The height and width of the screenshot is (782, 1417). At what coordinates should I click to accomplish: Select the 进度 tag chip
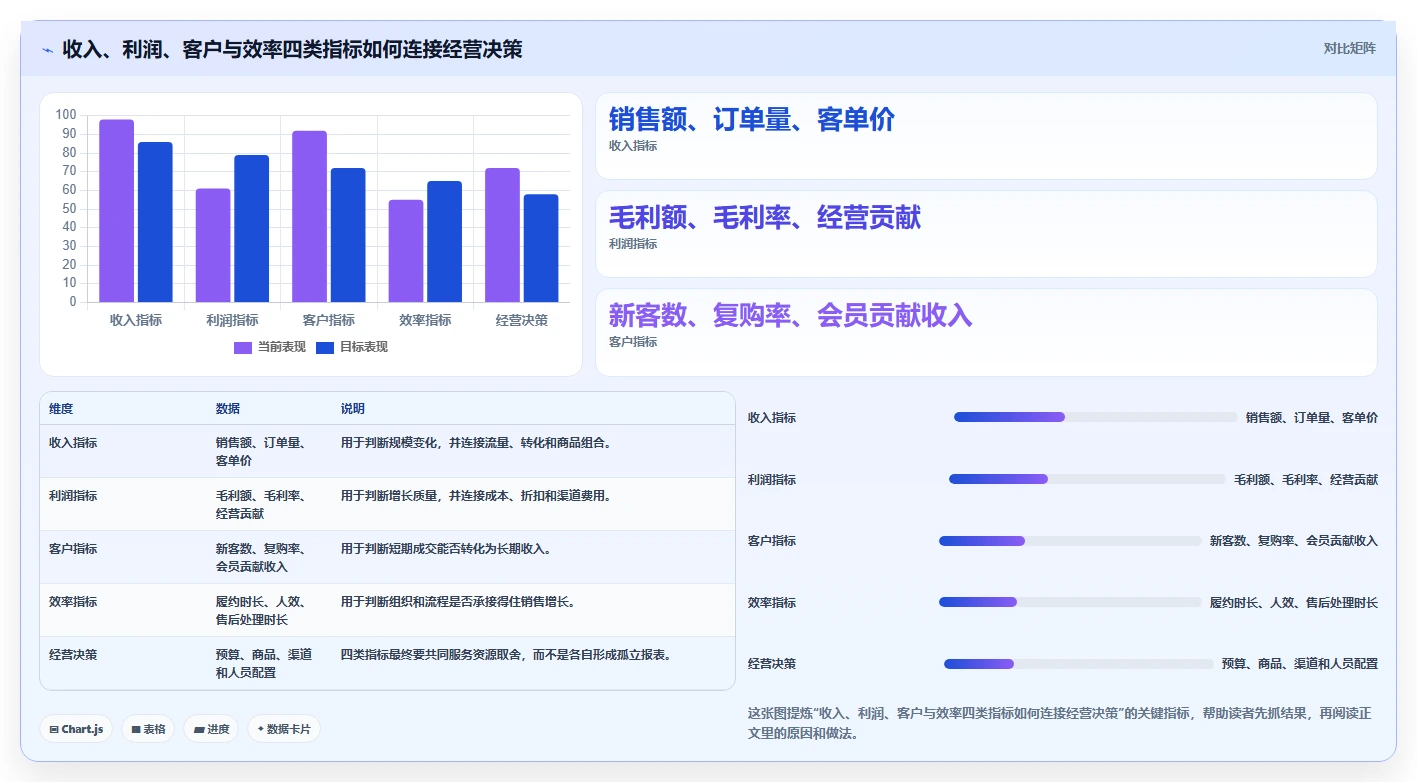click(x=211, y=729)
